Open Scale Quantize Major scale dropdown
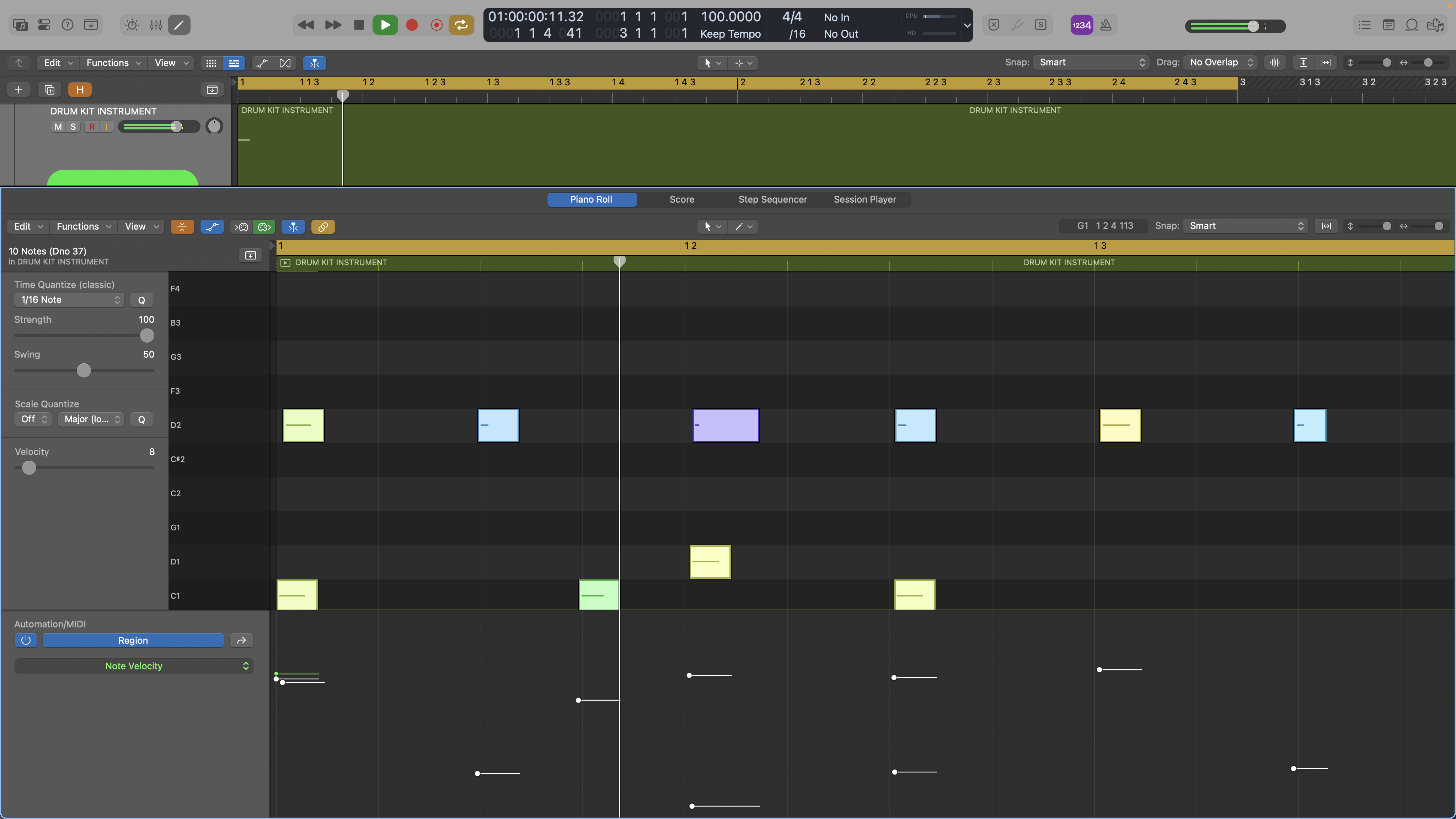This screenshot has width=1456, height=819. [91, 419]
